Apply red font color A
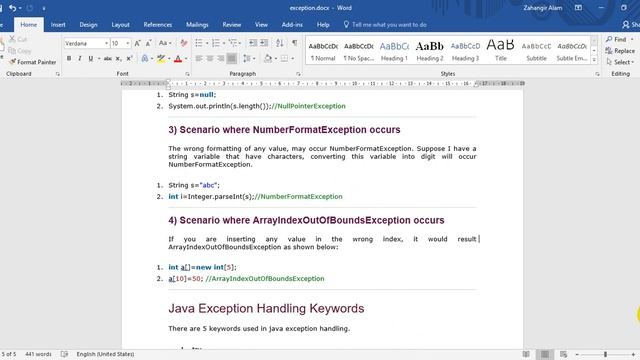Image resolution: width=640 pixels, height=360 pixels. pyautogui.click(x=178, y=59)
